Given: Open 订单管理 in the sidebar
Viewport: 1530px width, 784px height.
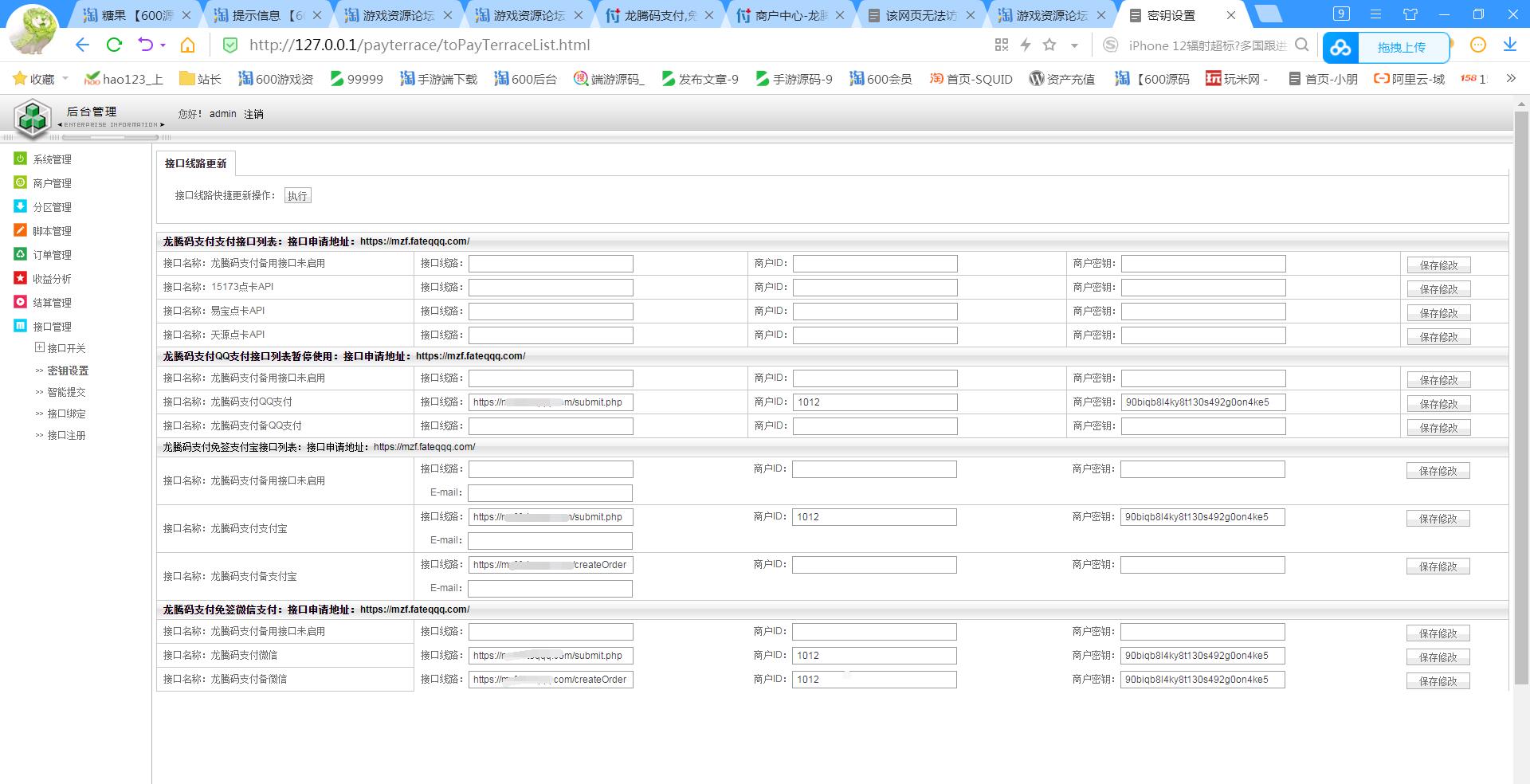Looking at the screenshot, I should click(x=52, y=255).
